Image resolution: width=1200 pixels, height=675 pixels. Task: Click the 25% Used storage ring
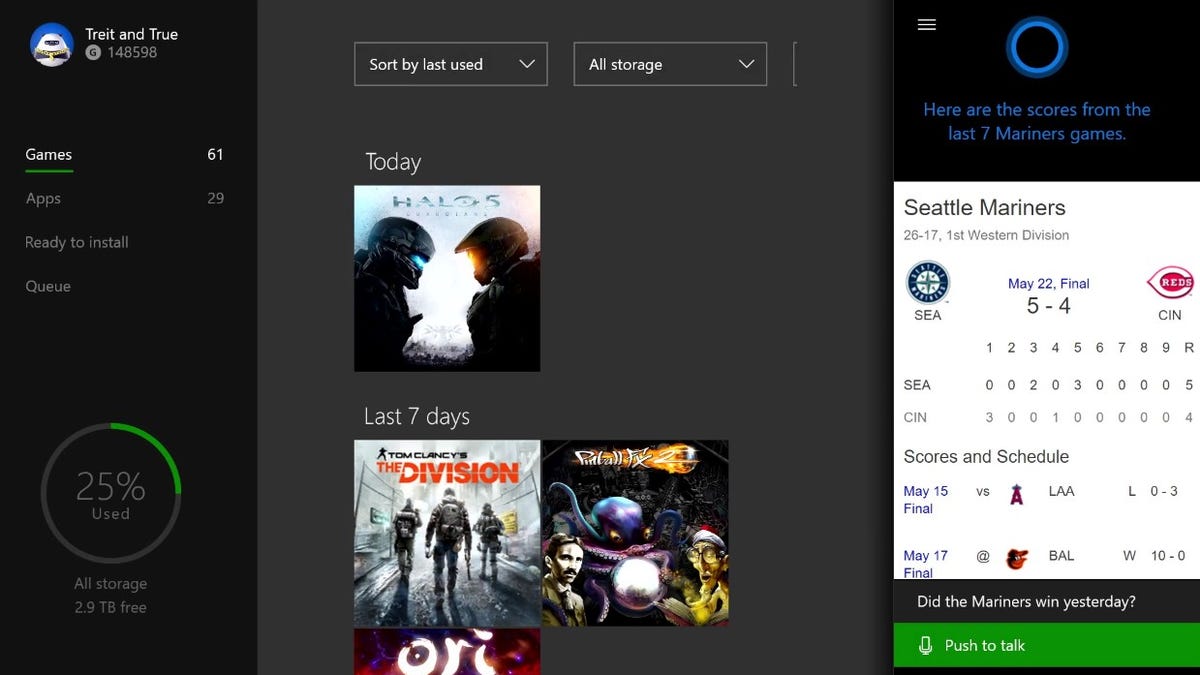[111, 492]
